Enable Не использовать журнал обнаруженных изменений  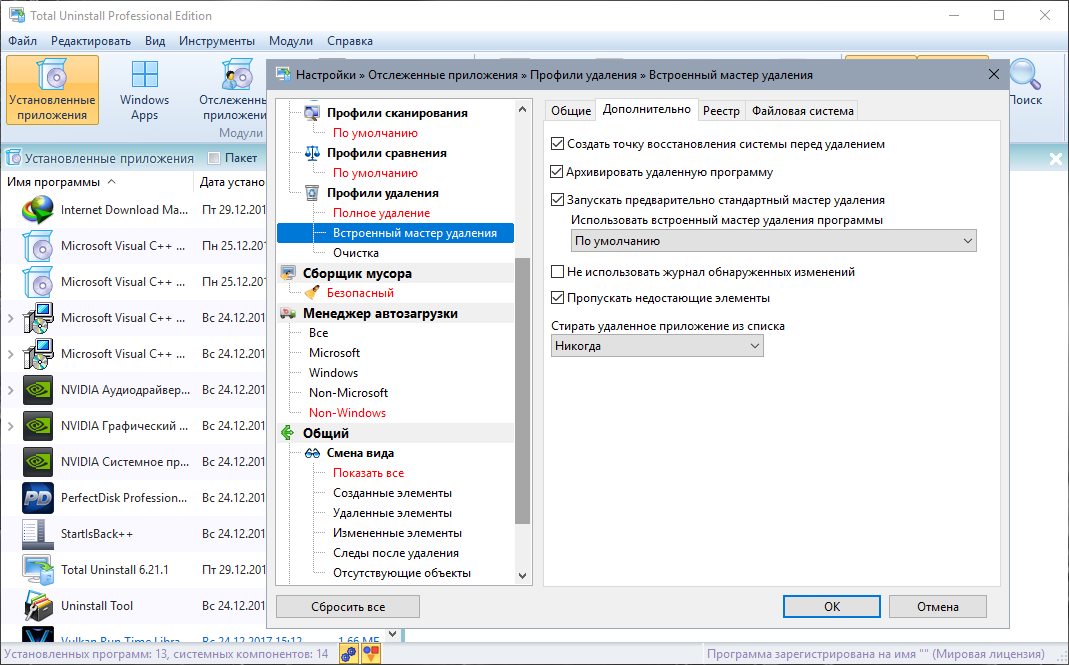coord(557,271)
